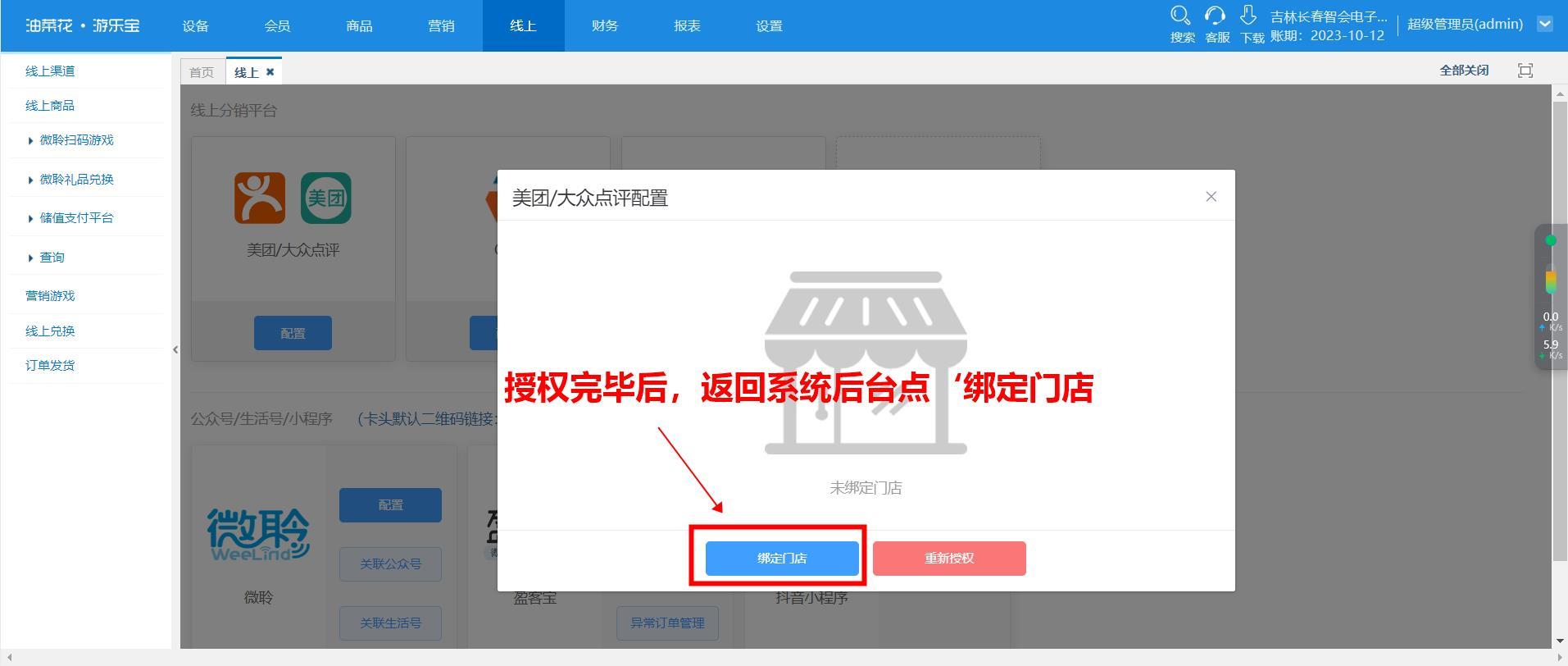
Task: Toggle fullscreen icon beside 全部关闭
Action: pos(1525,71)
